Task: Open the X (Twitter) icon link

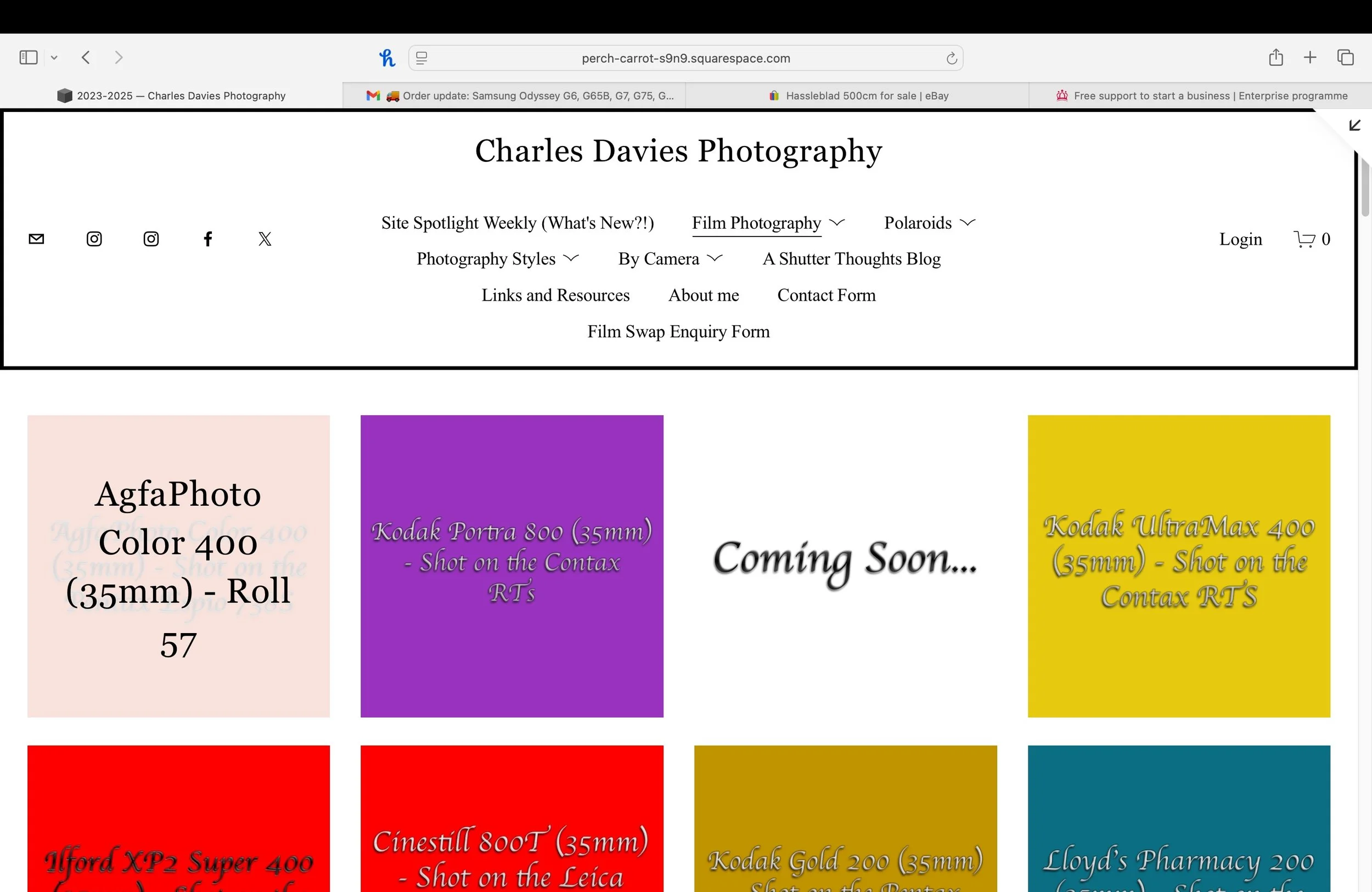Action: click(265, 239)
